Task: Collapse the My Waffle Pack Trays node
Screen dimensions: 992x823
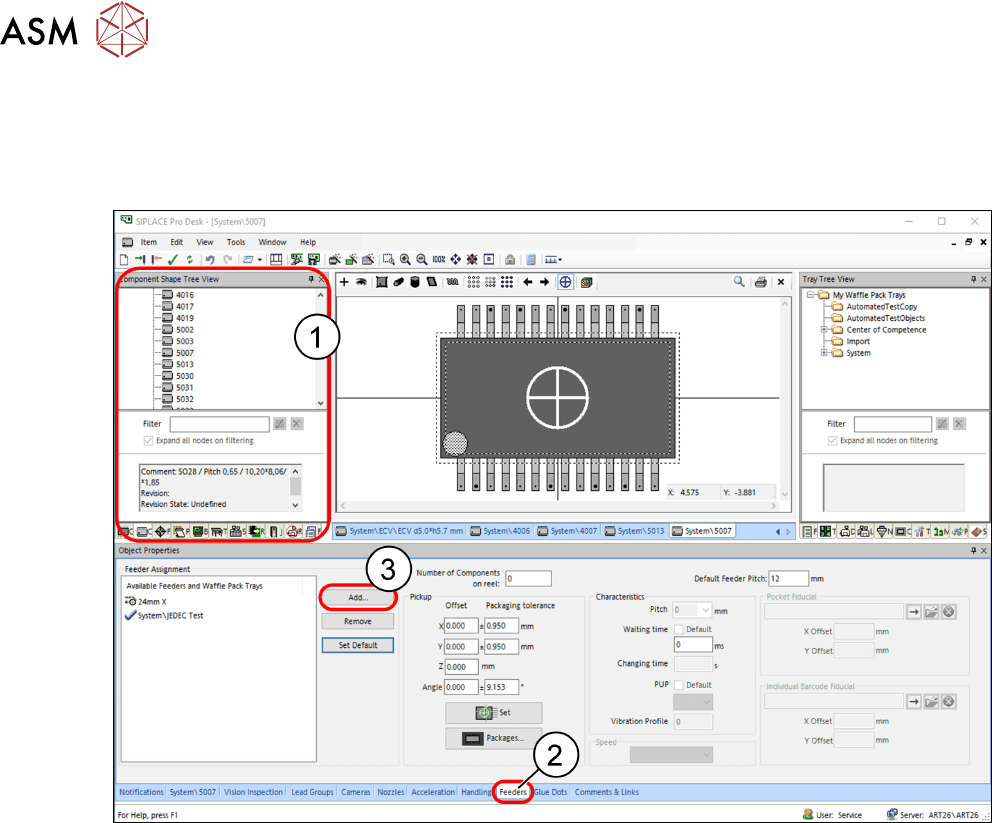Action: point(810,295)
